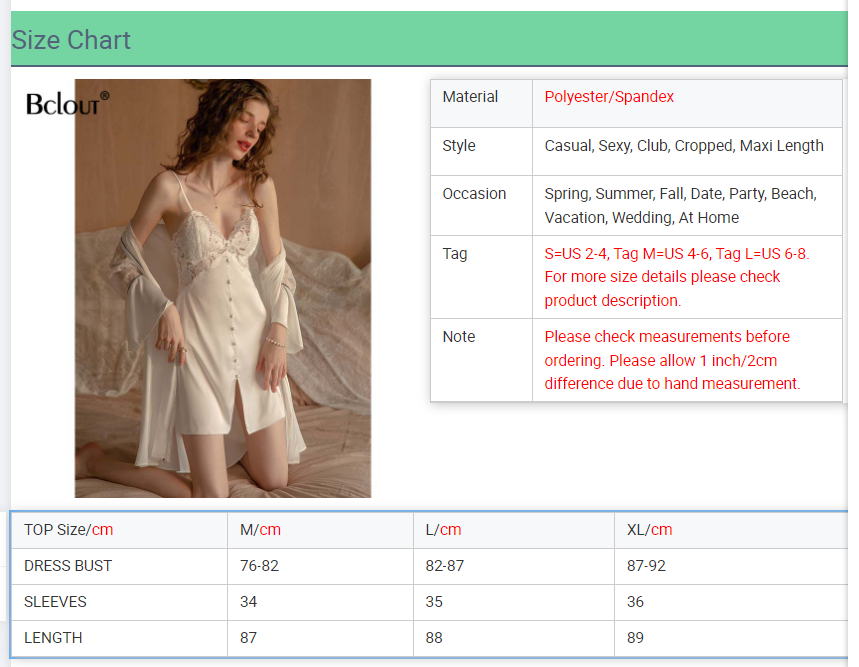Click the Bclout brand logo

tap(67, 104)
